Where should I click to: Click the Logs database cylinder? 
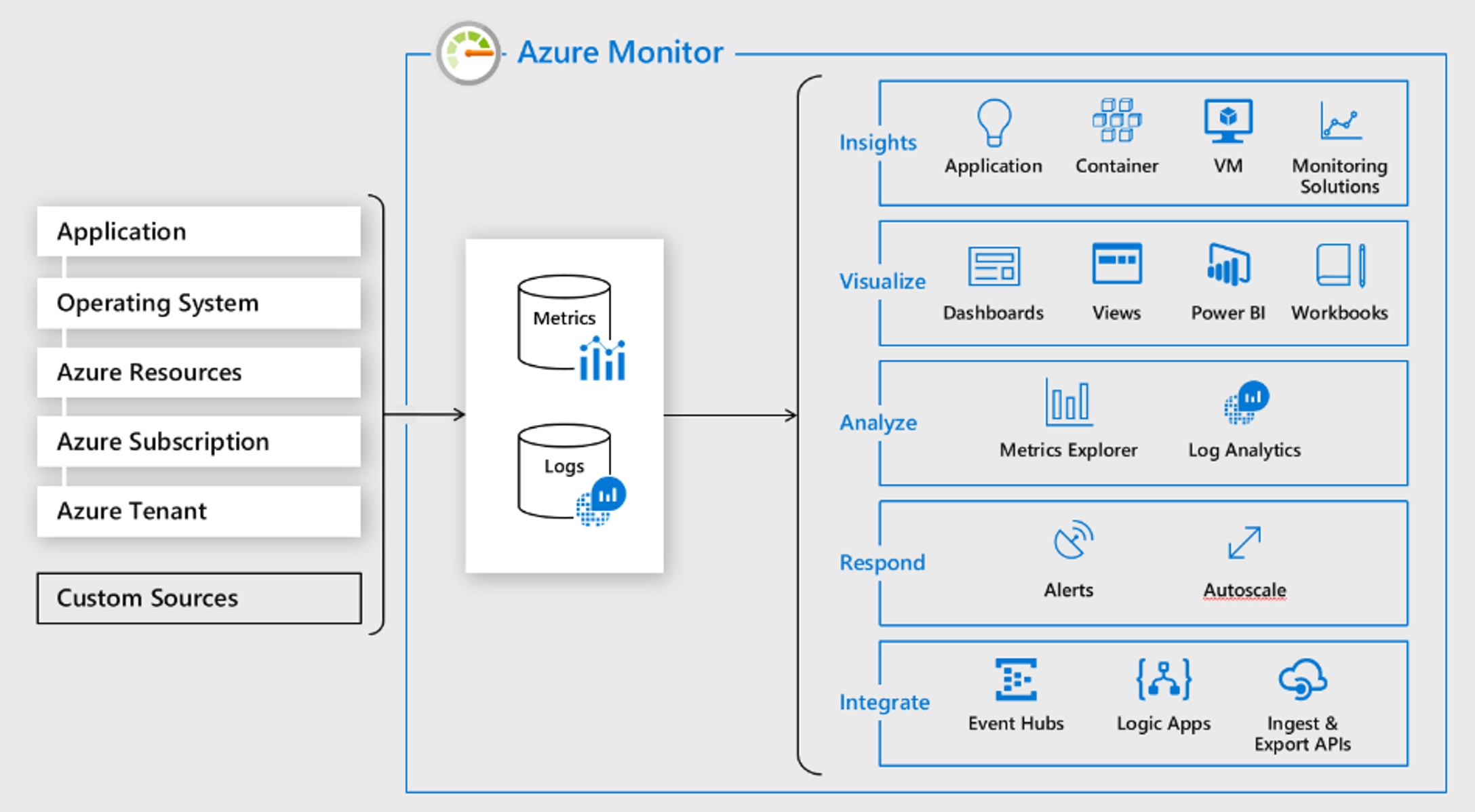564,471
